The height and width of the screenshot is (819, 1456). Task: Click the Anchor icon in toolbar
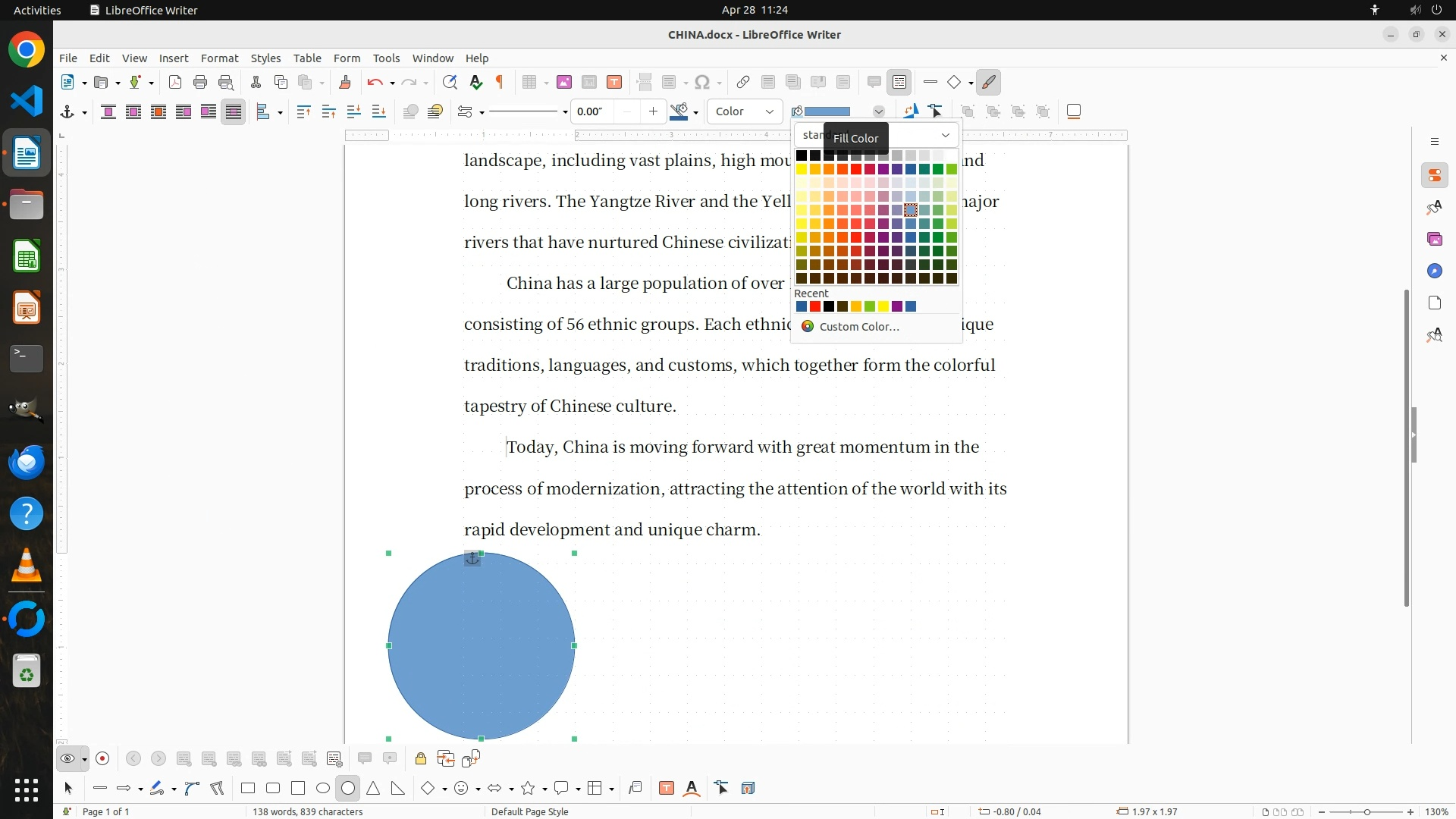(67, 112)
